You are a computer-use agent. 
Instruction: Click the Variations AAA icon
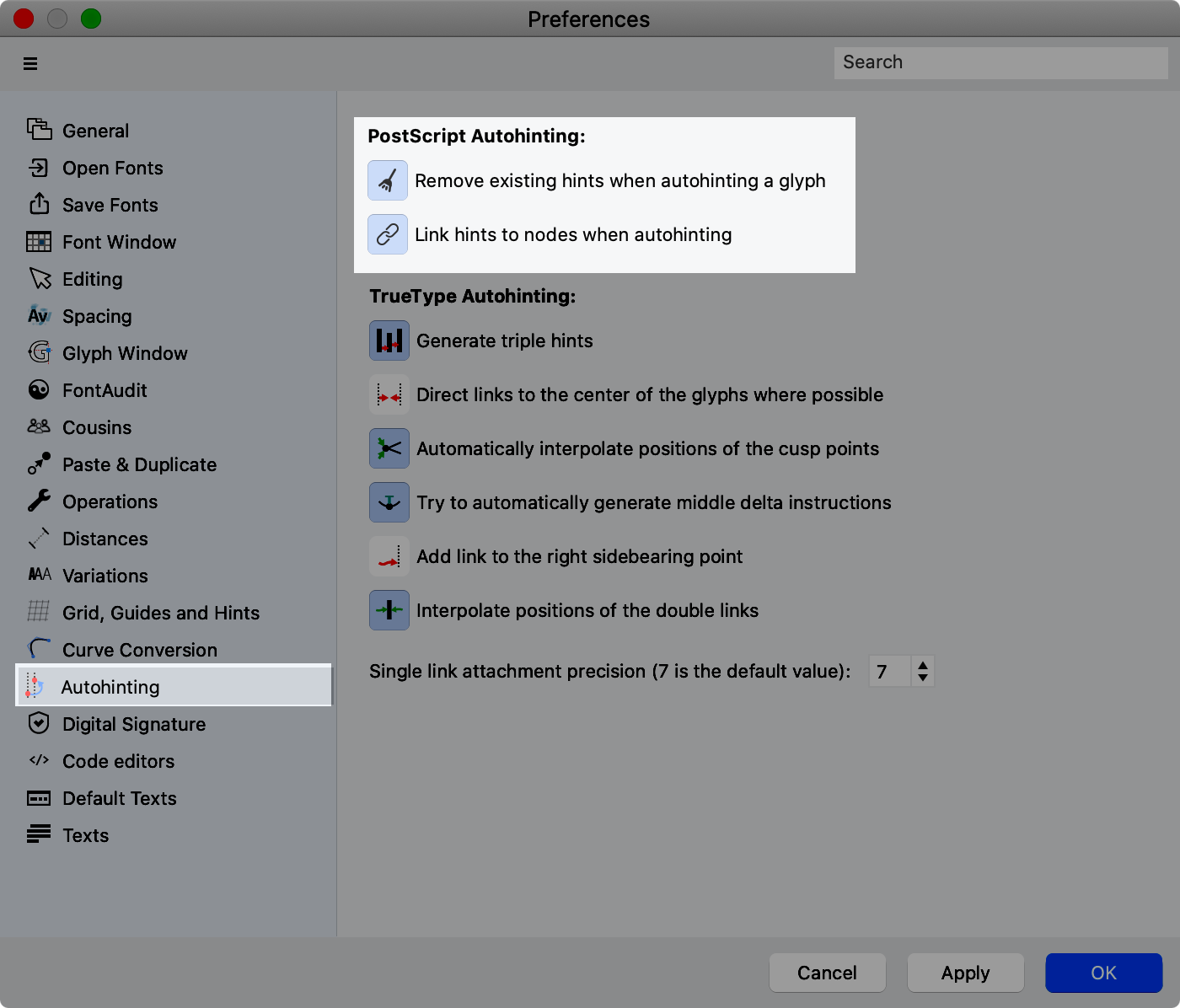[40, 574]
